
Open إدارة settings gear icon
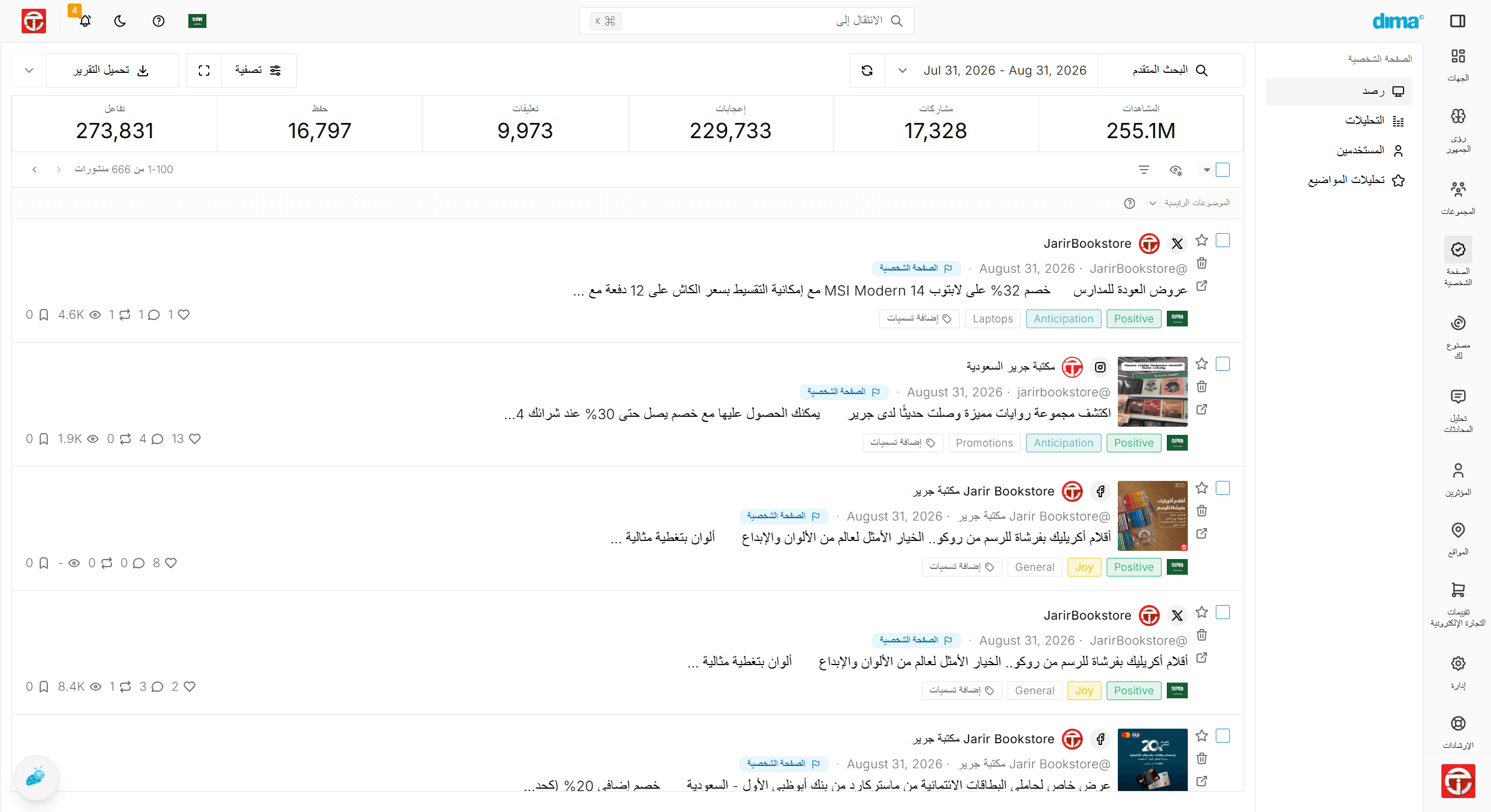[x=1458, y=663]
